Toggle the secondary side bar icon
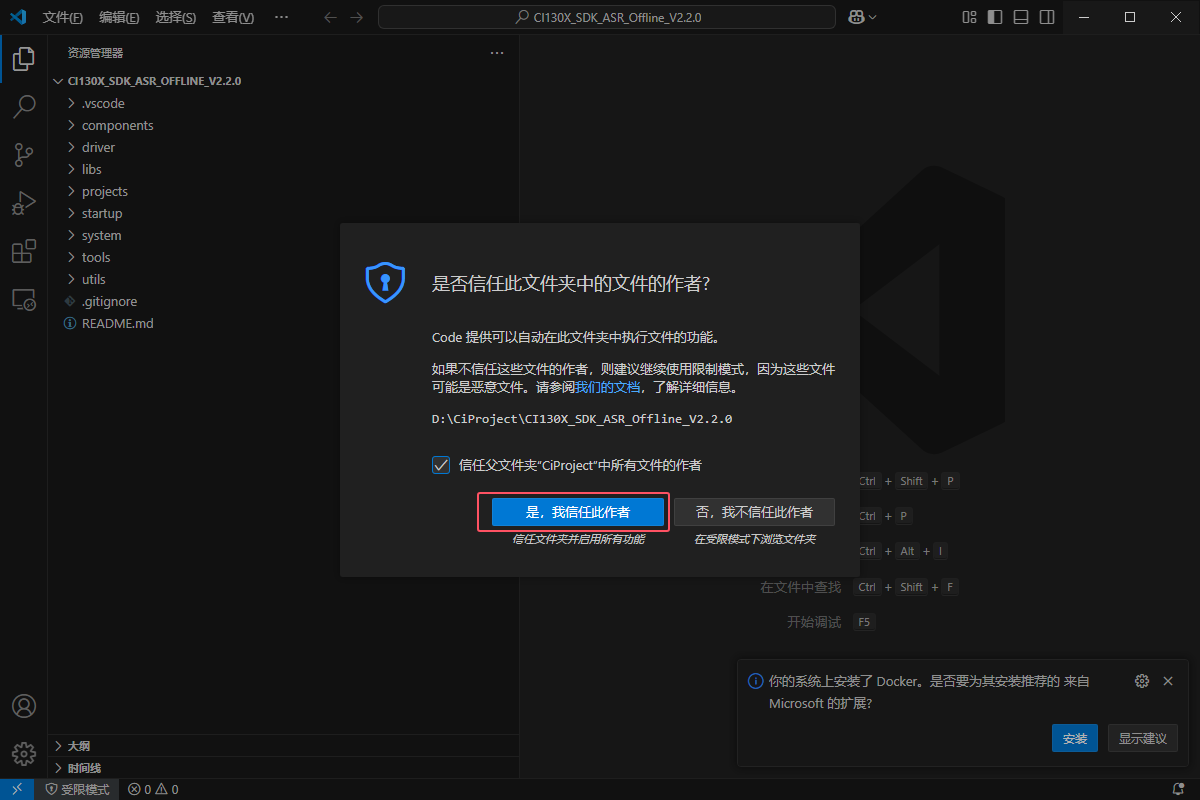Screen dimensions: 1200x800 coord(1046,17)
